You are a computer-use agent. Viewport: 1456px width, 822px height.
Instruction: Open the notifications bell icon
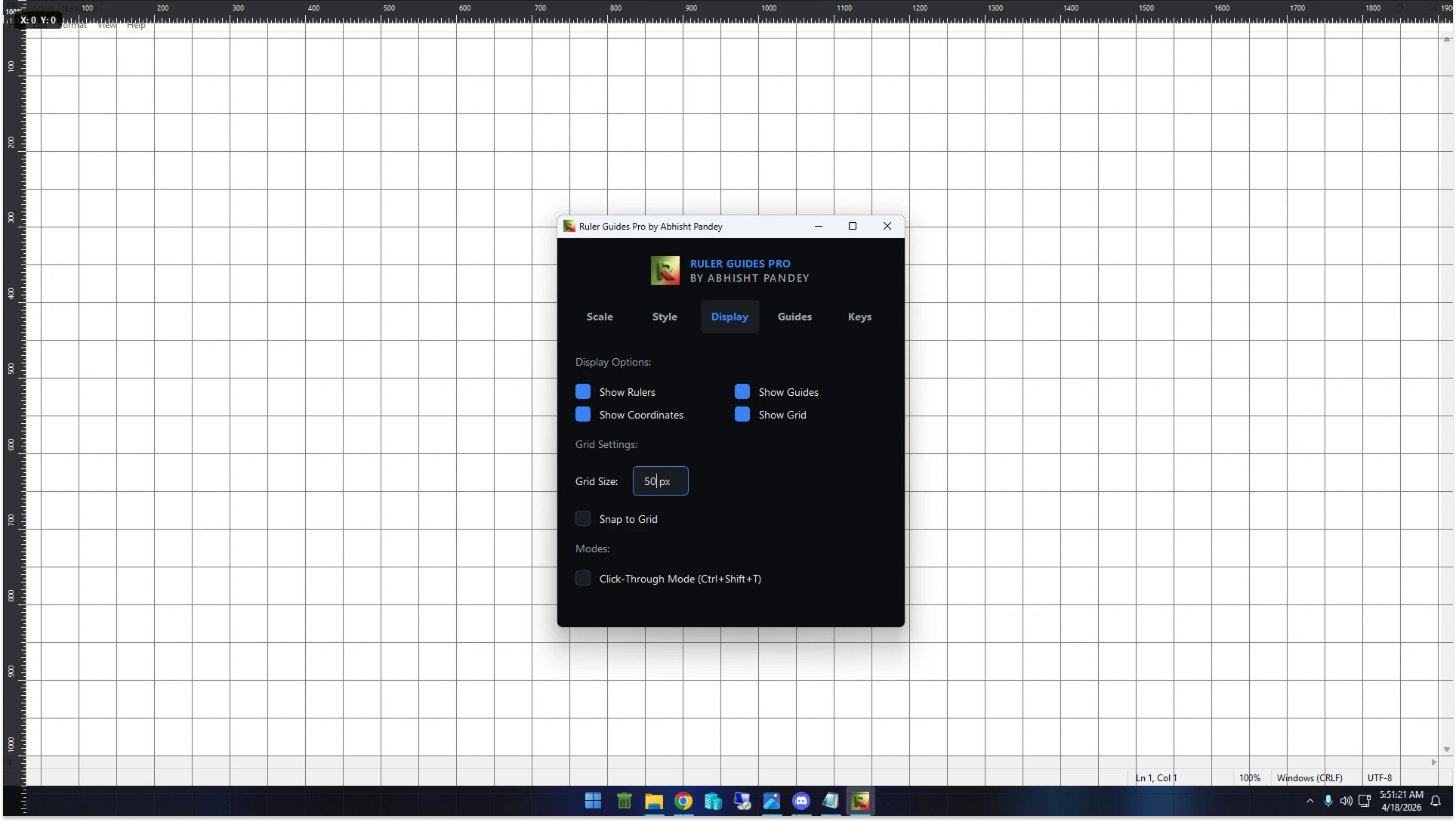[x=1436, y=801]
